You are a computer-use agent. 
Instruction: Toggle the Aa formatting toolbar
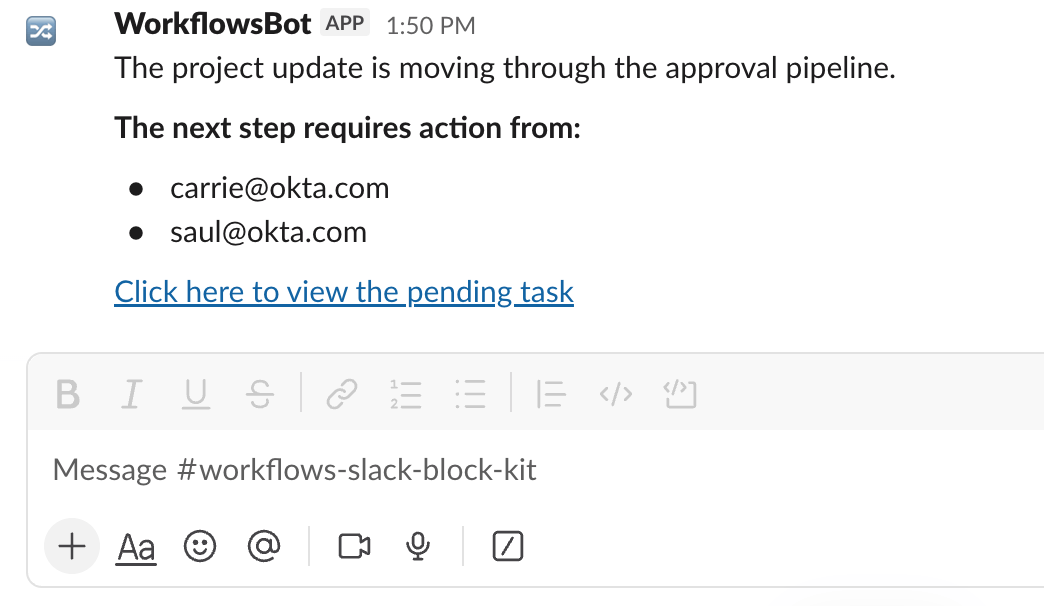point(137,547)
